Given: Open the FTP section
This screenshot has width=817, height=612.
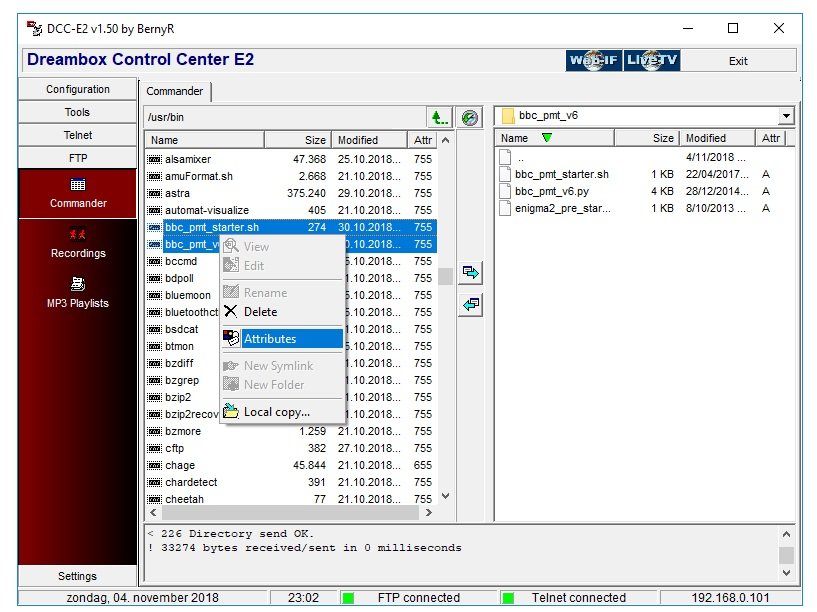Looking at the screenshot, I should coord(78,158).
